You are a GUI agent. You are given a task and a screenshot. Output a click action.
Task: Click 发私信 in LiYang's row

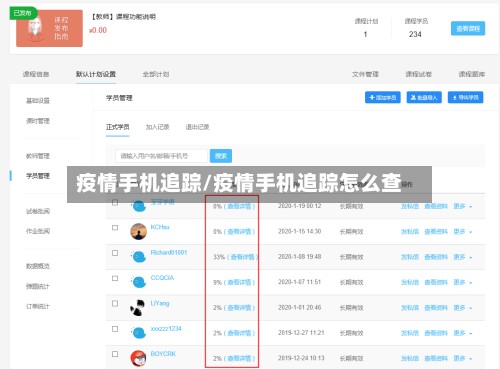click(410, 308)
